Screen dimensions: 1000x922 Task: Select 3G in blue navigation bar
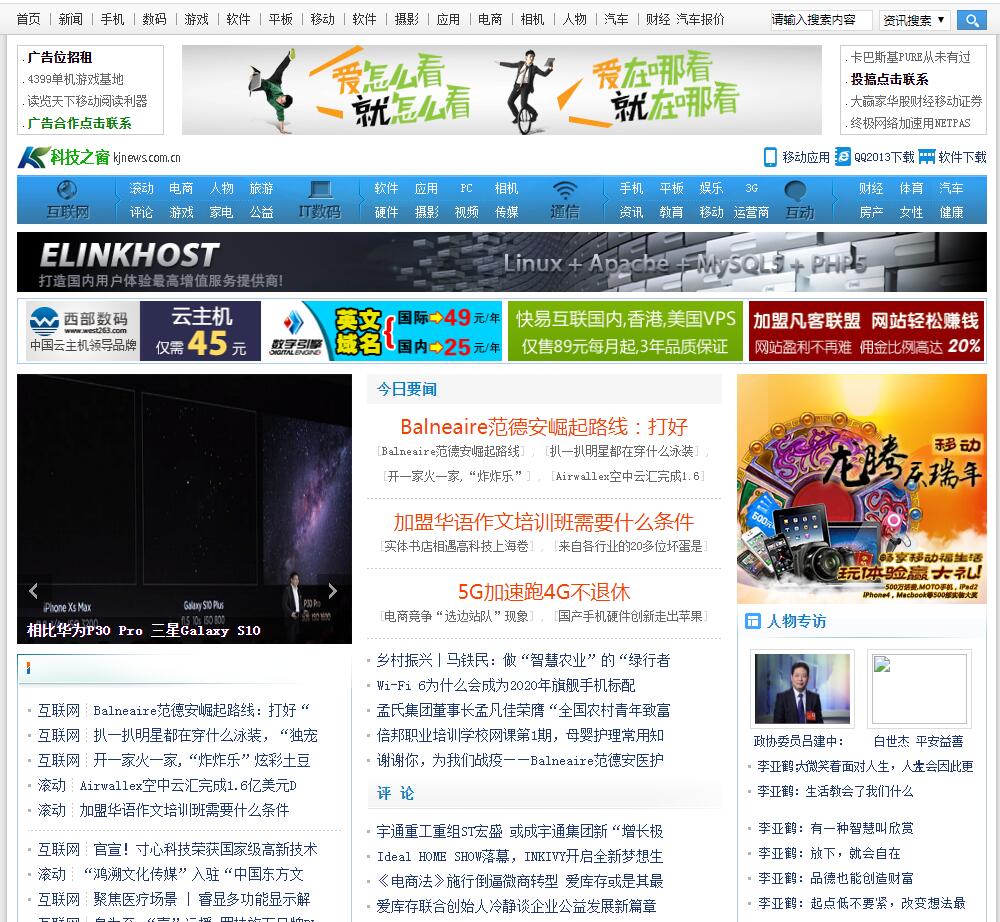[x=751, y=189]
